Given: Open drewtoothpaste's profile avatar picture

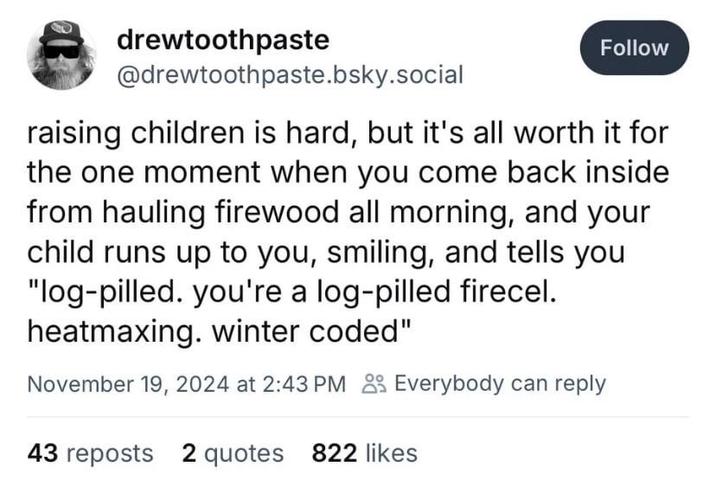Looking at the screenshot, I should pos(62,56).
